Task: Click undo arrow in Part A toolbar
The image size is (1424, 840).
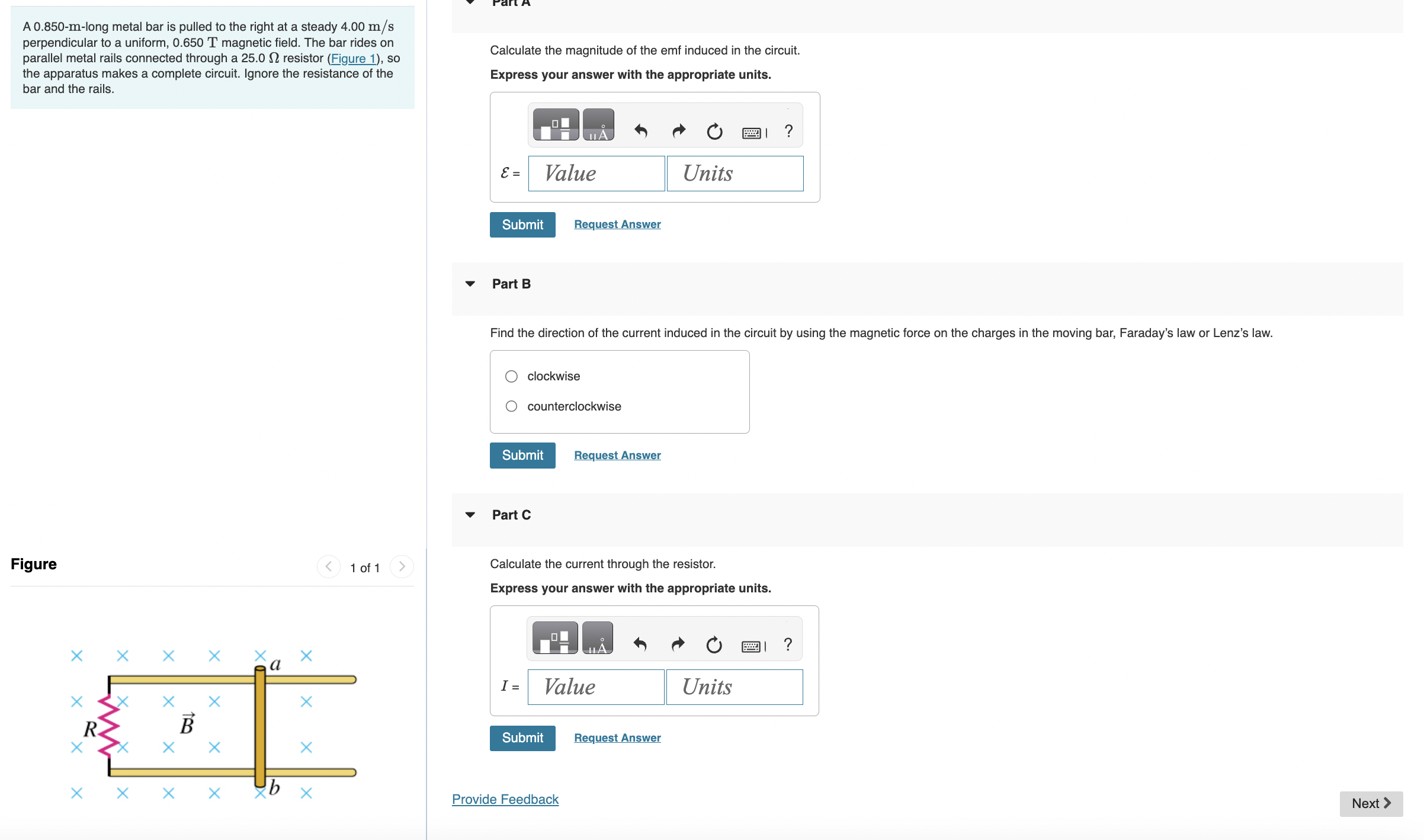Action: pos(640,131)
